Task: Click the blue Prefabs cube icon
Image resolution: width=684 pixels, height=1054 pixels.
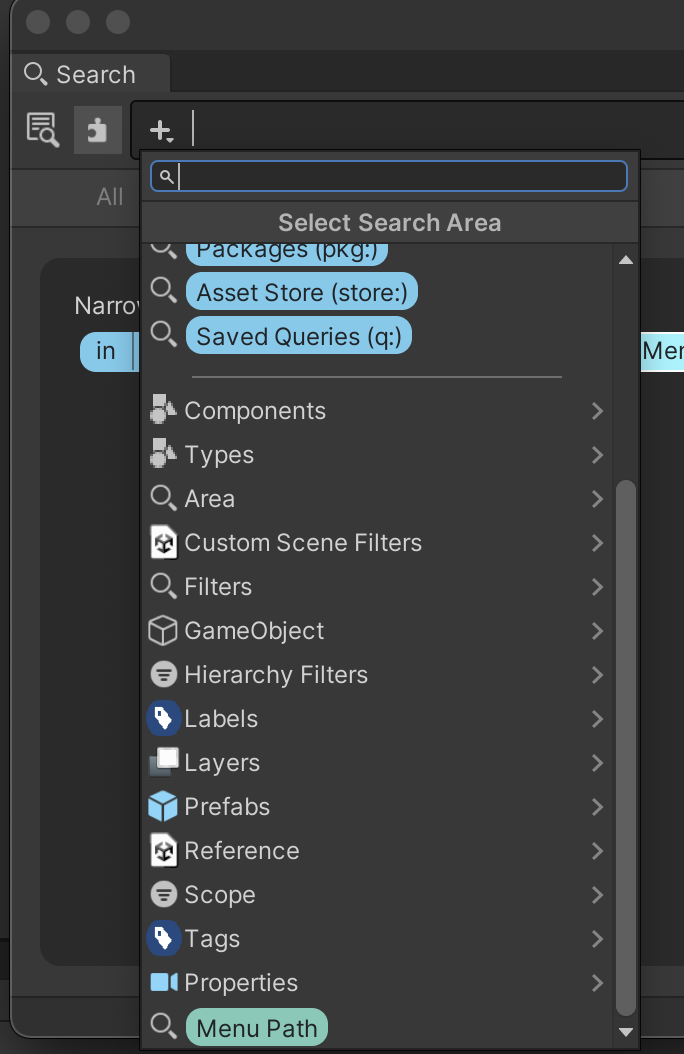Action: (x=163, y=807)
